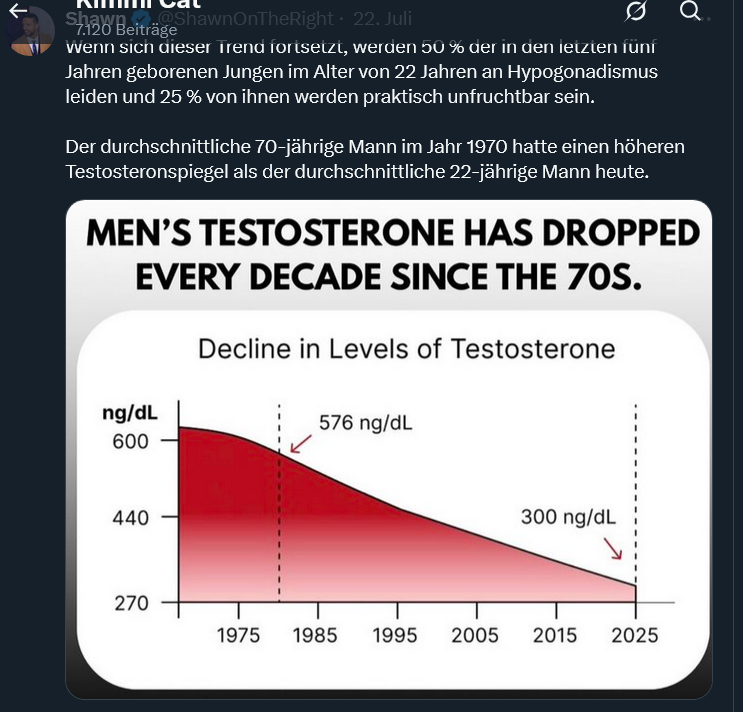Click the red arrow pointing at 576 ng/dL
Viewport: 743px width, 712px height.
[x=299, y=444]
